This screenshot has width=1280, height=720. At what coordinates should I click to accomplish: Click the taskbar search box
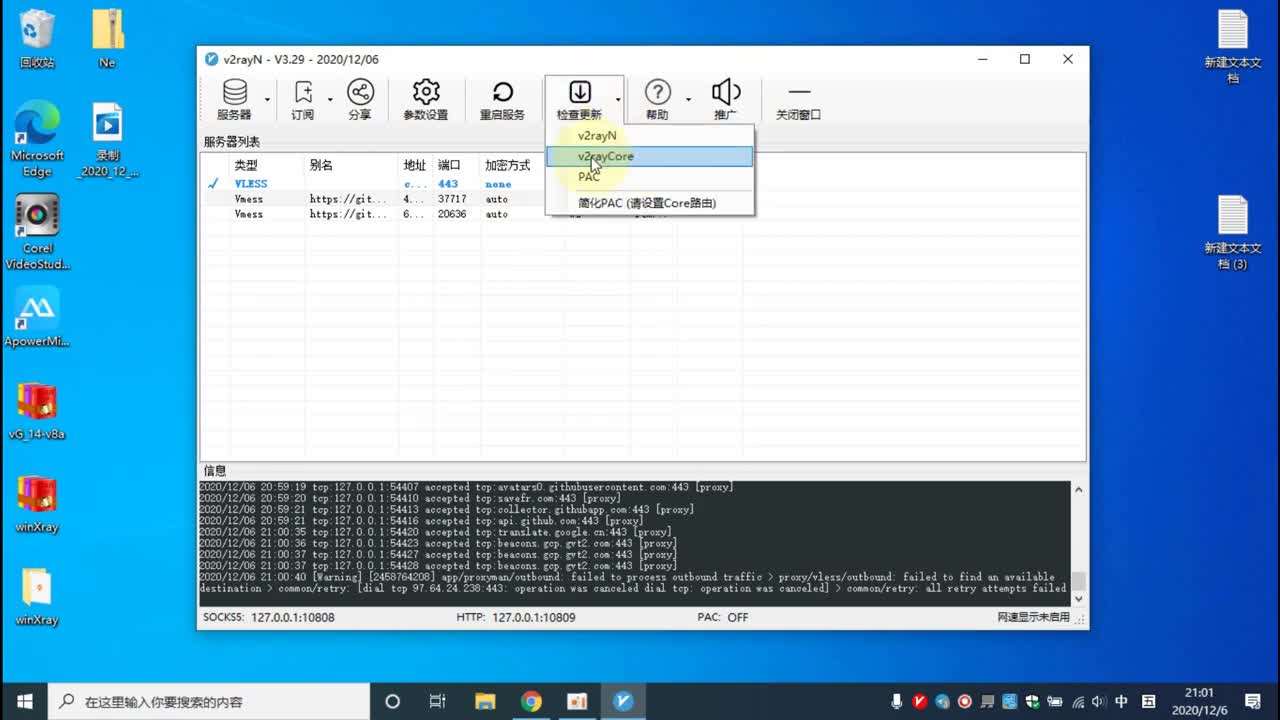(x=209, y=701)
